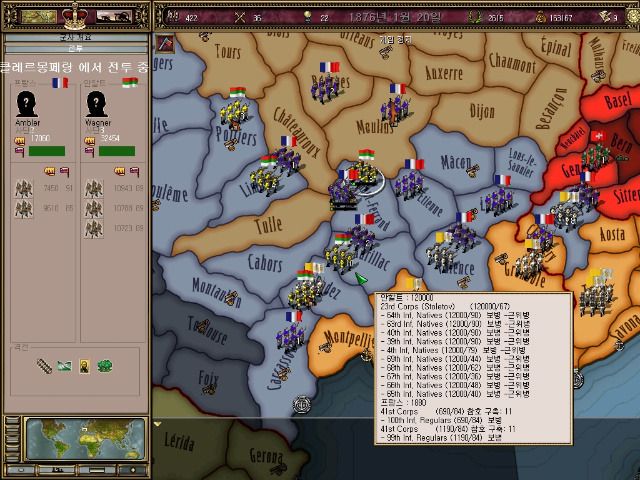Open the cavalry picture button right of crown
Image resolution: width=640 pixels, height=480 pixels.
pos(114,17)
